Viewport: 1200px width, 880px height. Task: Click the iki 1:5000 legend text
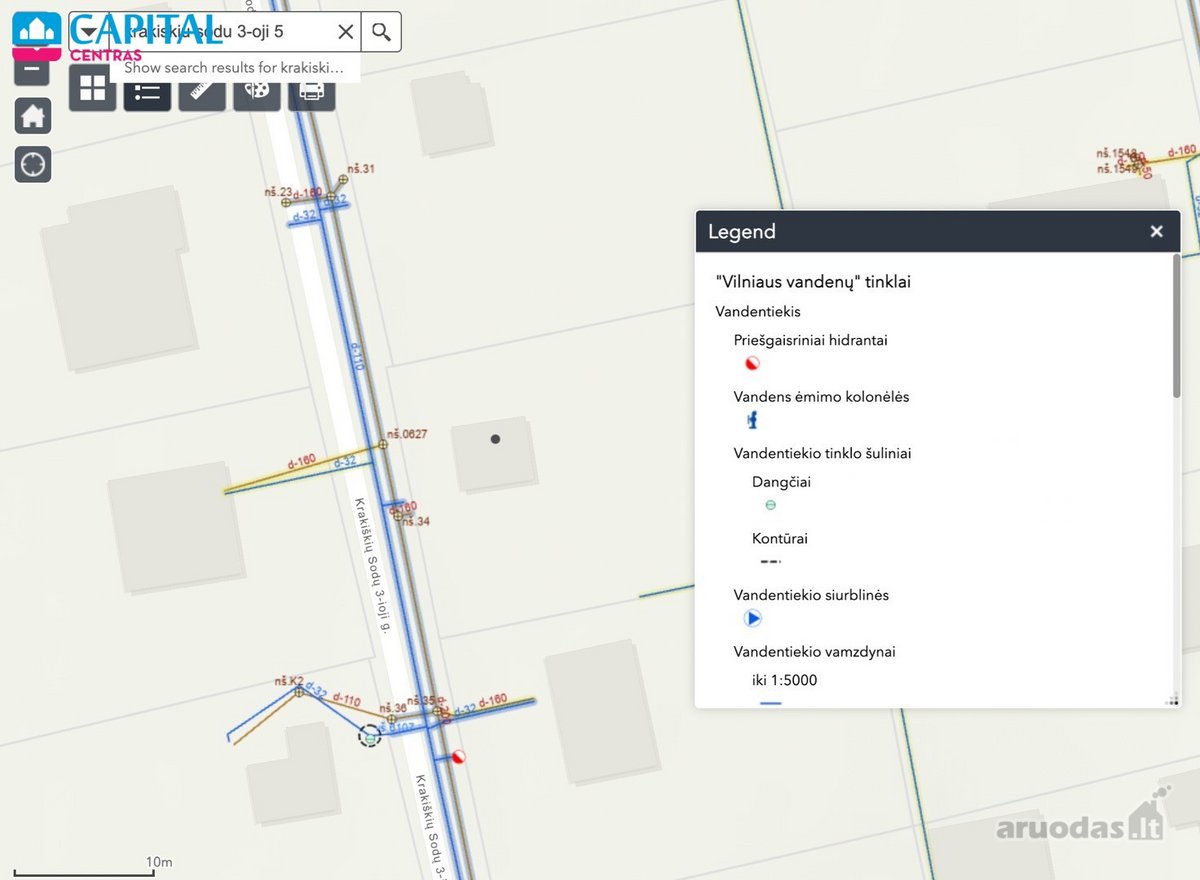point(784,681)
